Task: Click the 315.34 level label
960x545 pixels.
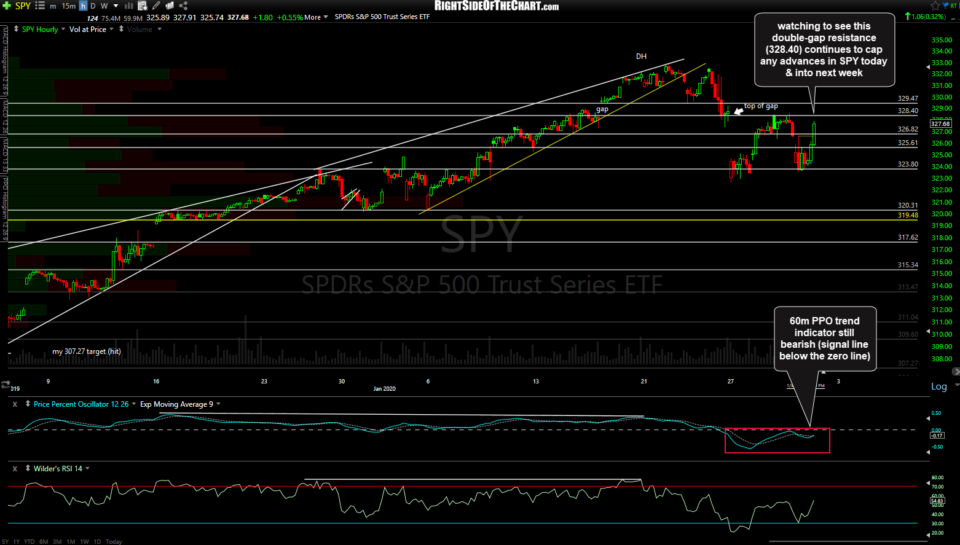Action: [x=908, y=265]
